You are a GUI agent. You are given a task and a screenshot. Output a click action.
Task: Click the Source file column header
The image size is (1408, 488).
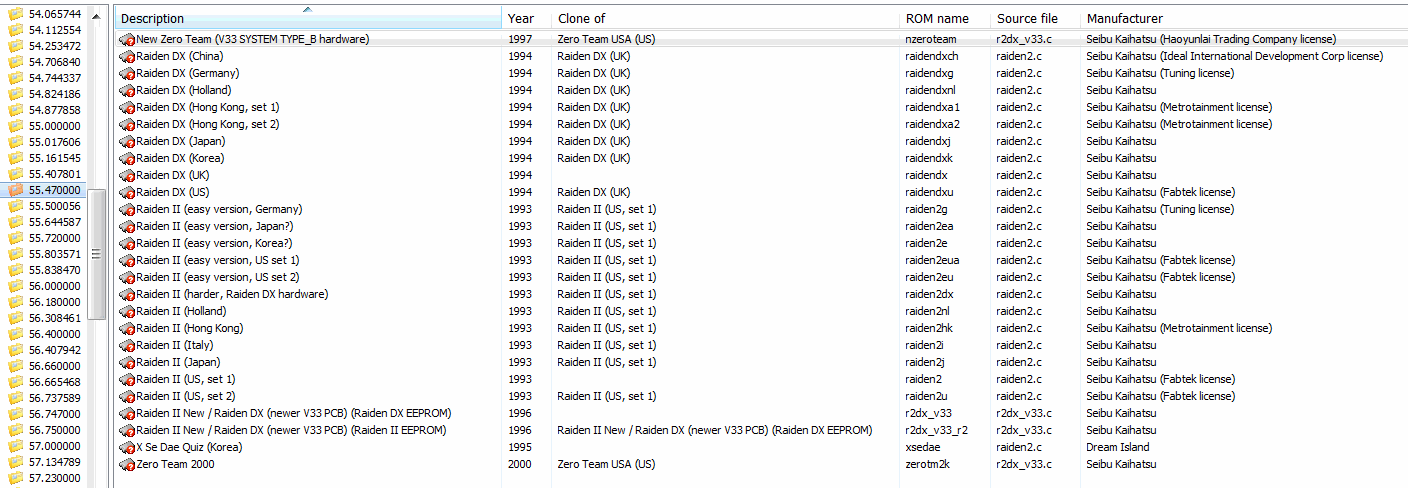pos(1027,19)
